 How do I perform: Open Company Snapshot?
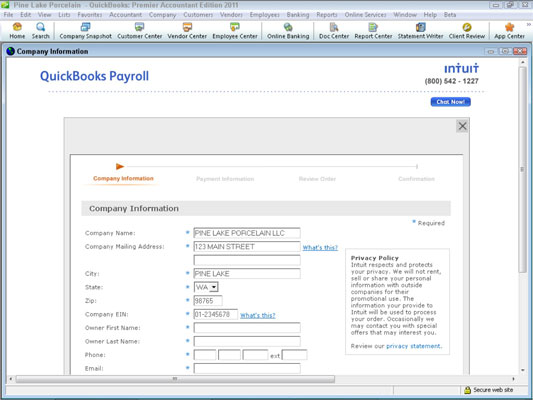85,31
